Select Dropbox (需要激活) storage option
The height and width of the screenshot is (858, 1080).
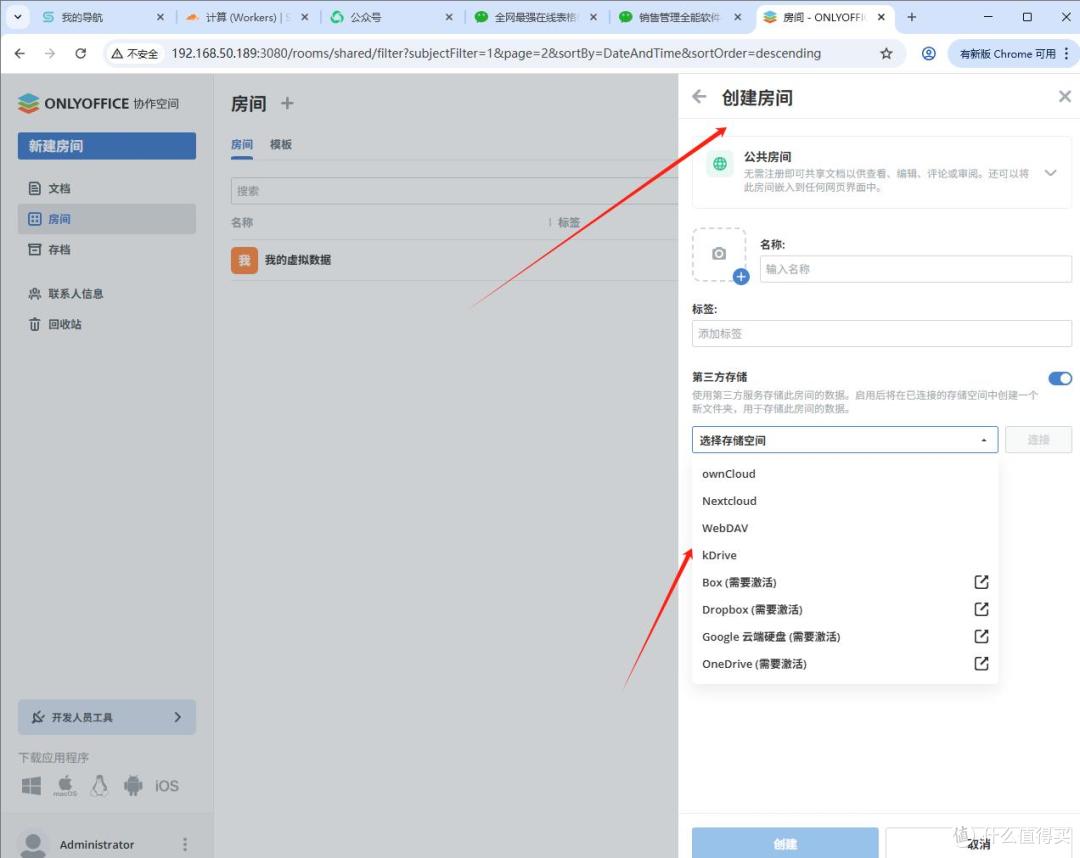(844, 609)
